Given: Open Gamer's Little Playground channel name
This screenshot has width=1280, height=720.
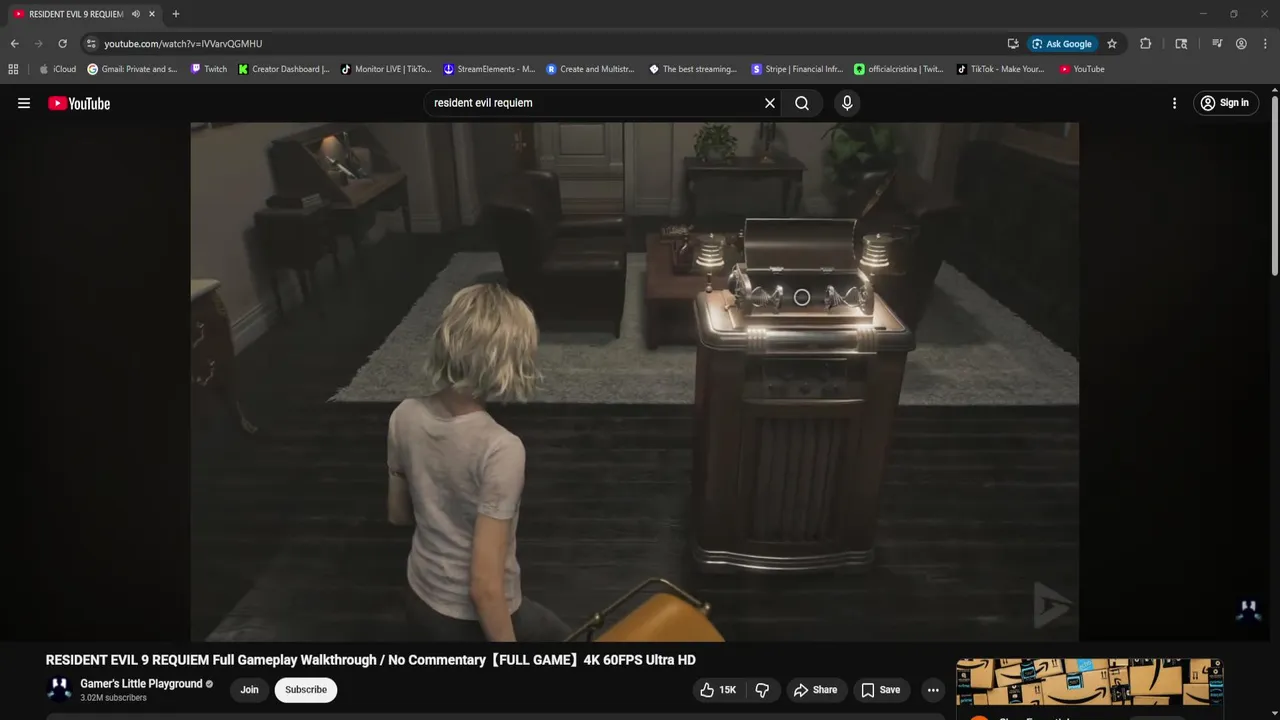Looking at the screenshot, I should [141, 684].
